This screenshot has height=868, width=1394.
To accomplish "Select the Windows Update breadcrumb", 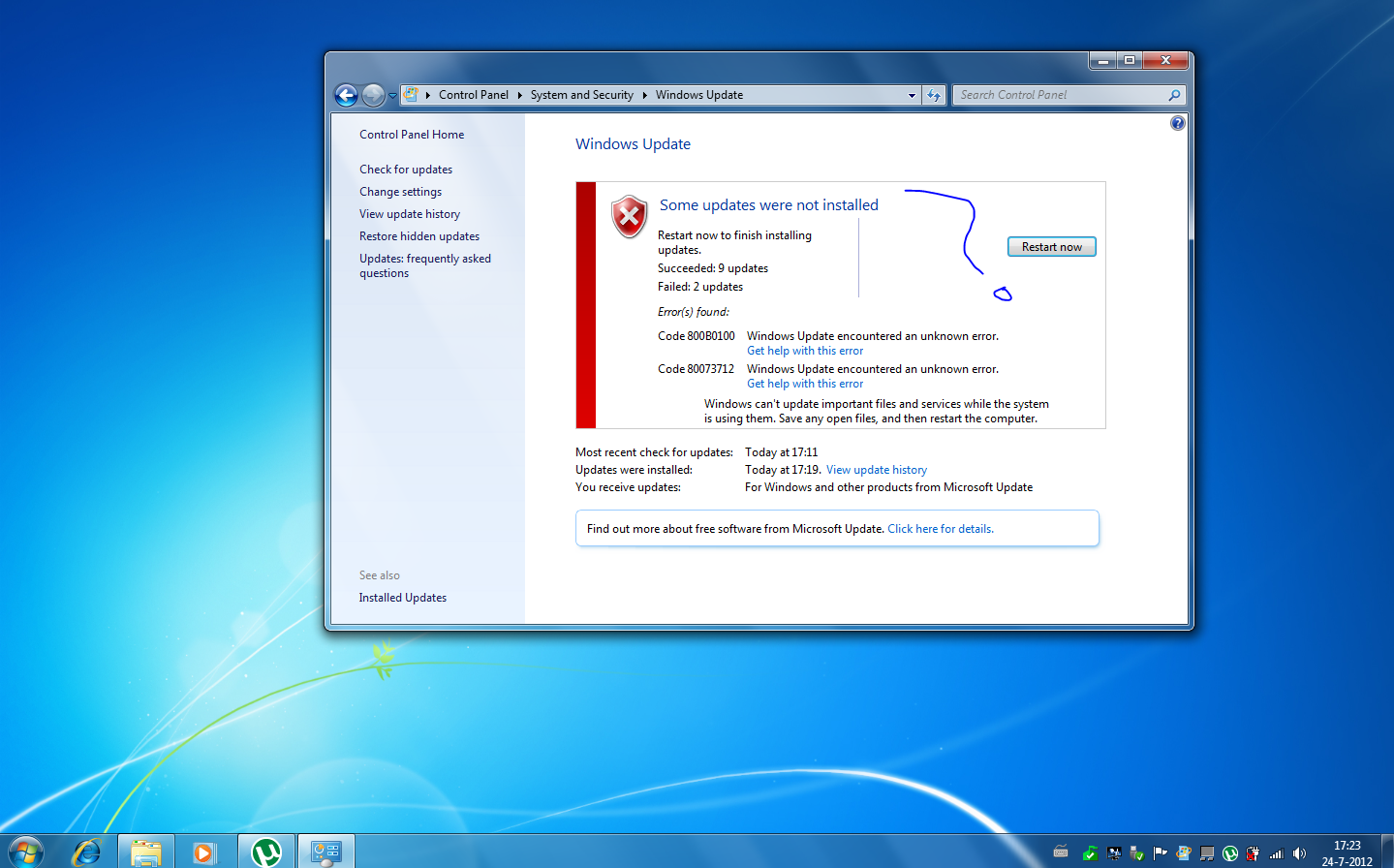I will pyautogui.click(x=698, y=95).
